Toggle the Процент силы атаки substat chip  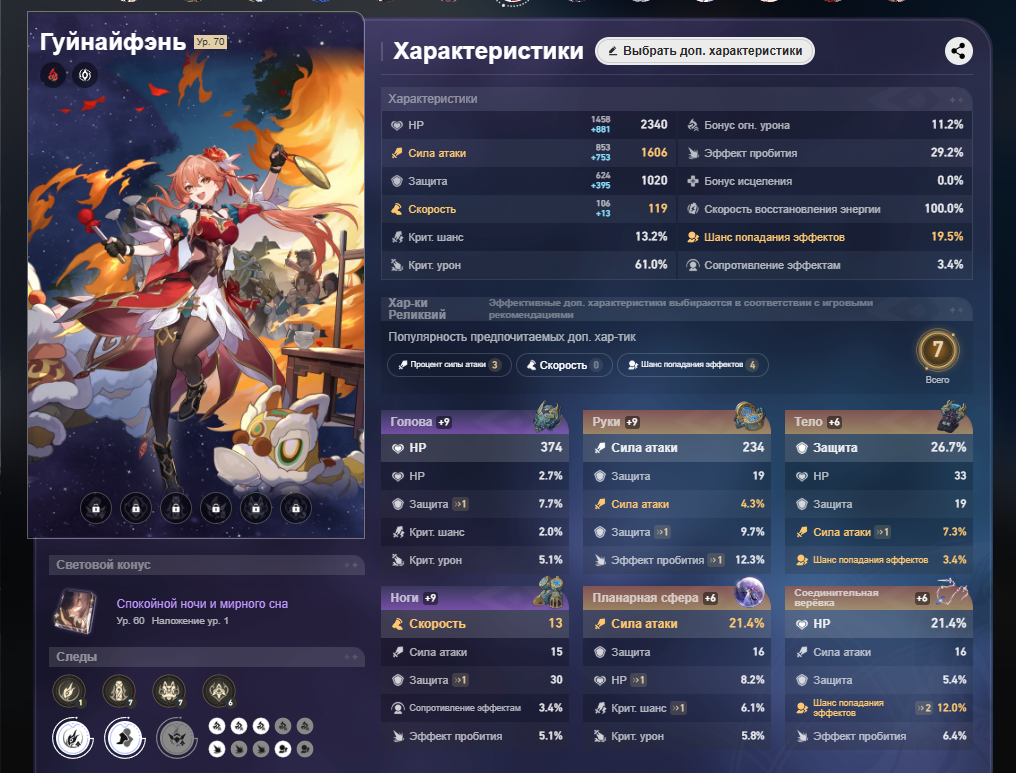(x=449, y=365)
